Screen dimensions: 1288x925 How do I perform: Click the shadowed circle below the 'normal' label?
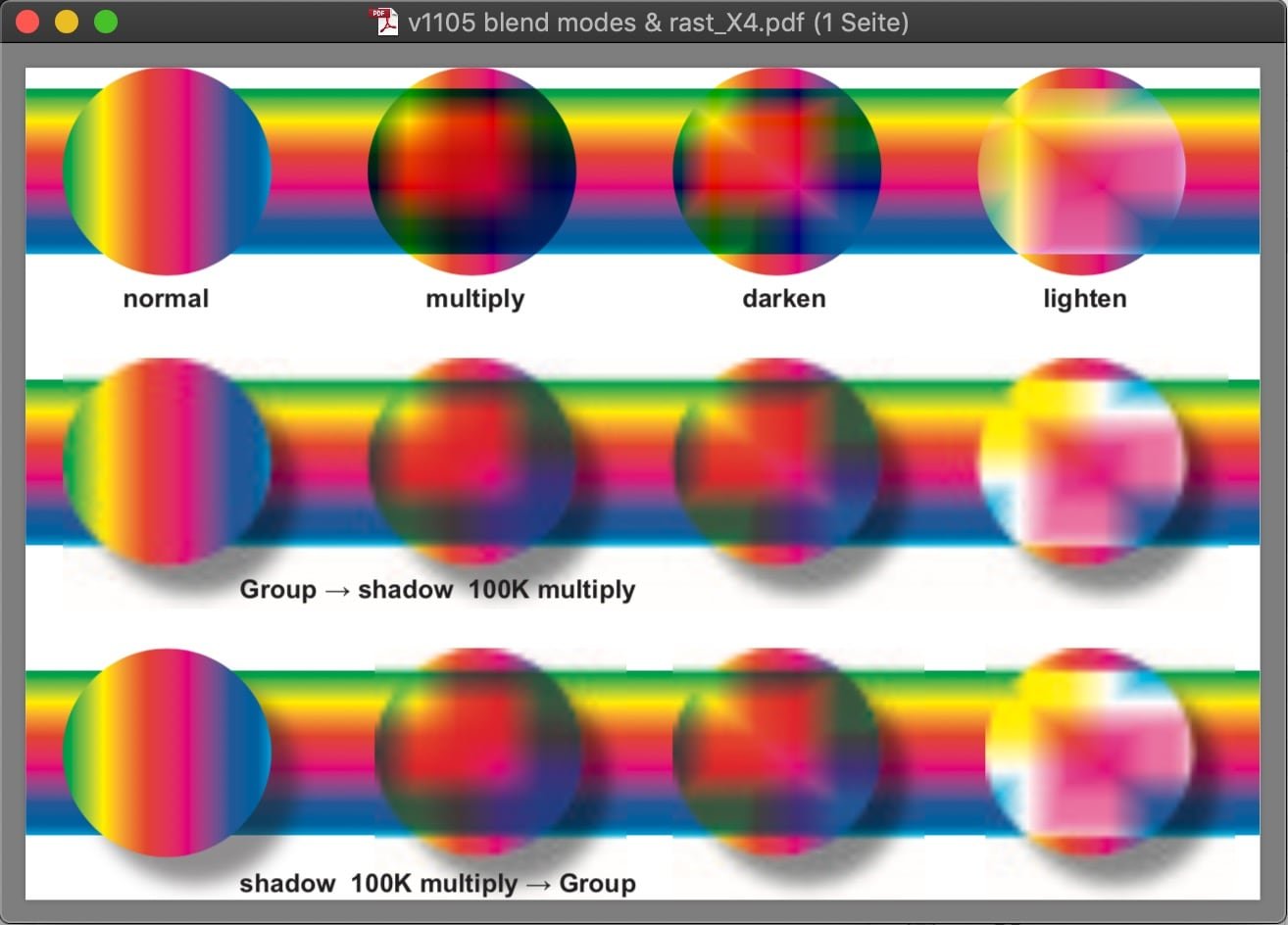click(x=167, y=461)
